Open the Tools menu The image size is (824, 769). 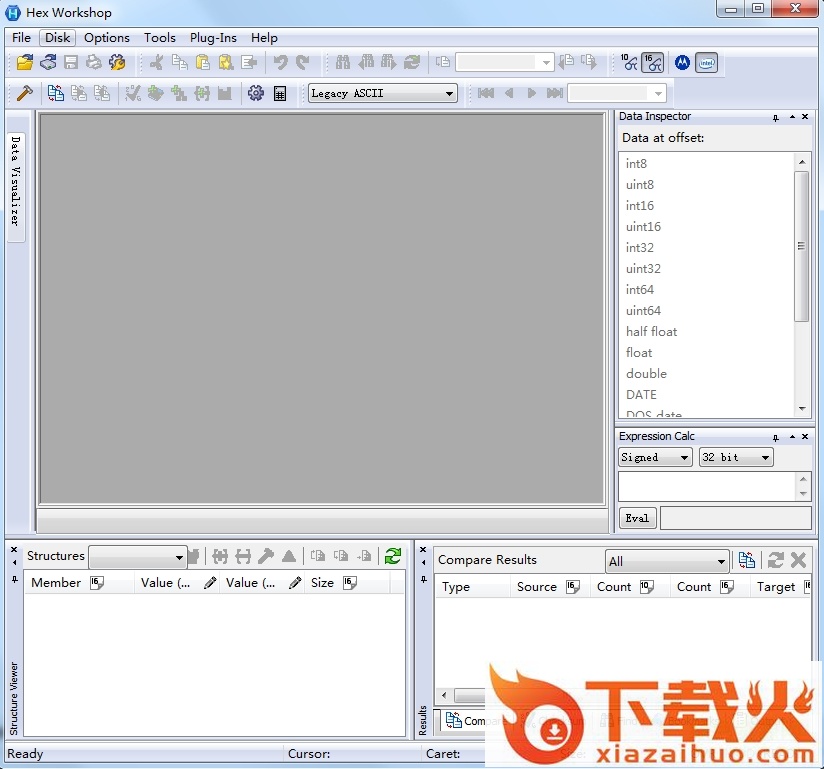tap(160, 38)
